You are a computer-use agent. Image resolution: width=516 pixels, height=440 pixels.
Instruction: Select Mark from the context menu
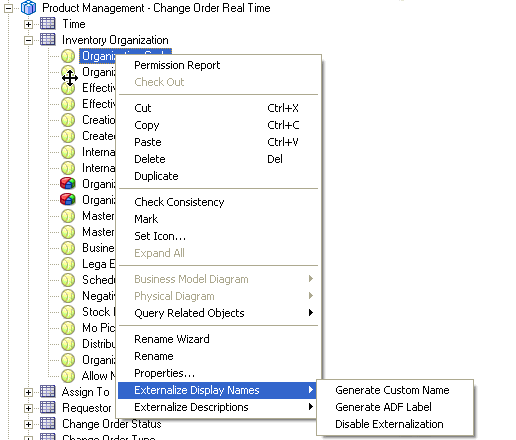point(146,219)
